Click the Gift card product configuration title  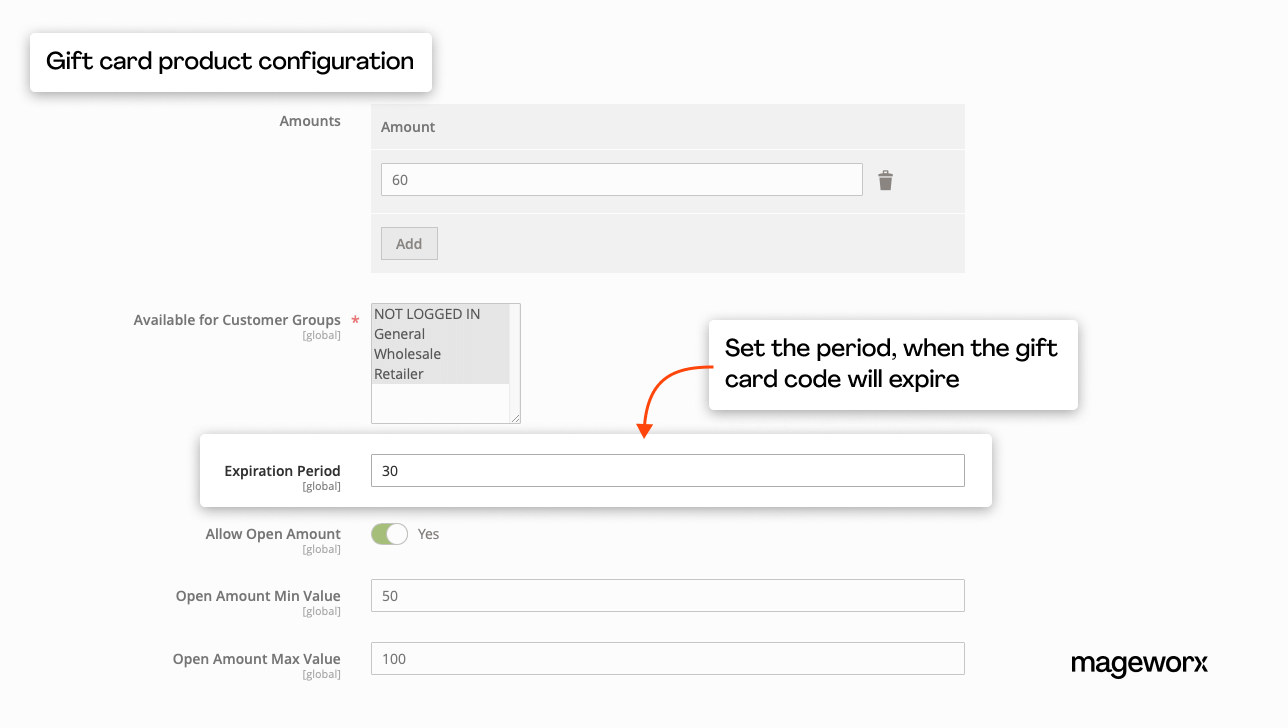click(x=230, y=62)
